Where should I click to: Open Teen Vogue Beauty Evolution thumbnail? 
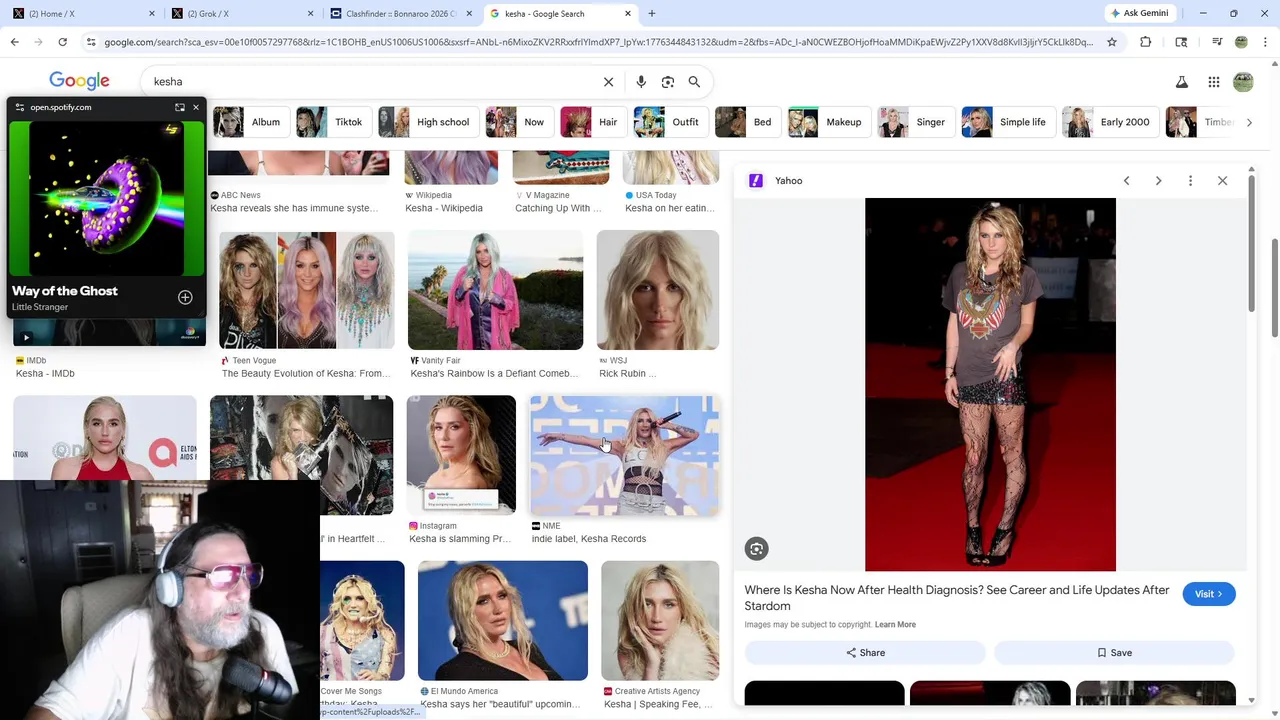click(x=307, y=290)
